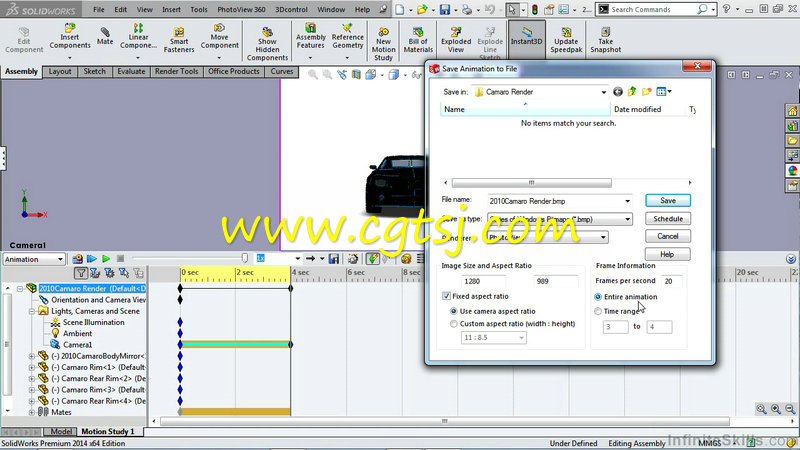800x450 pixels.
Task: Click Take Snapshot icon
Action: (606, 40)
